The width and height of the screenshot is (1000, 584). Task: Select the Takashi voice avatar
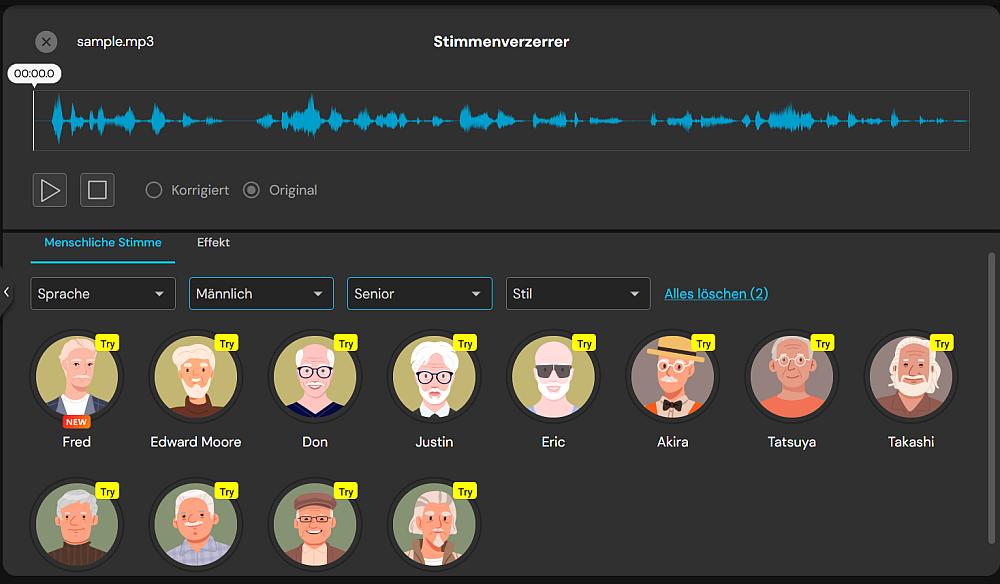[x=911, y=376]
